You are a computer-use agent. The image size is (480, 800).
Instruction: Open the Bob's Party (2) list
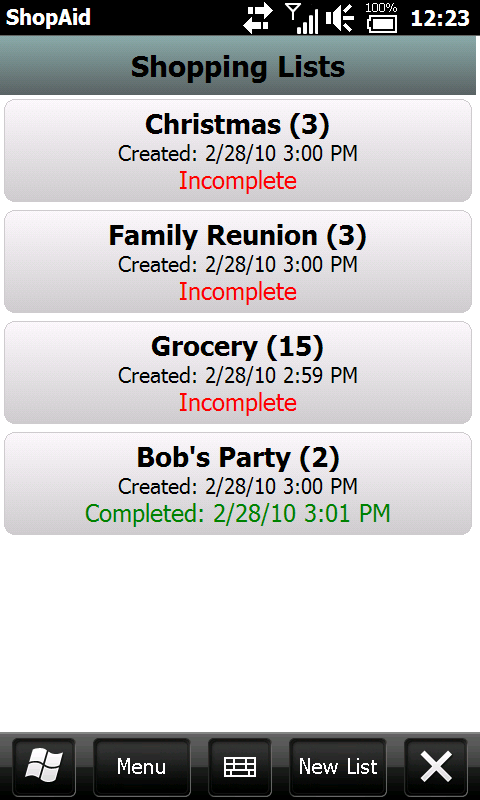click(x=238, y=484)
